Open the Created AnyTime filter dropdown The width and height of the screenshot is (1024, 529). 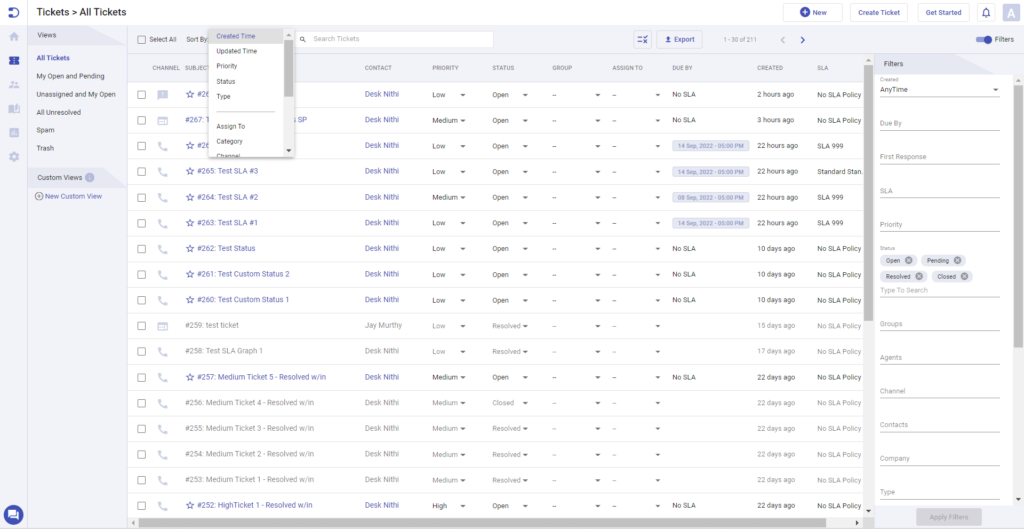click(x=940, y=89)
